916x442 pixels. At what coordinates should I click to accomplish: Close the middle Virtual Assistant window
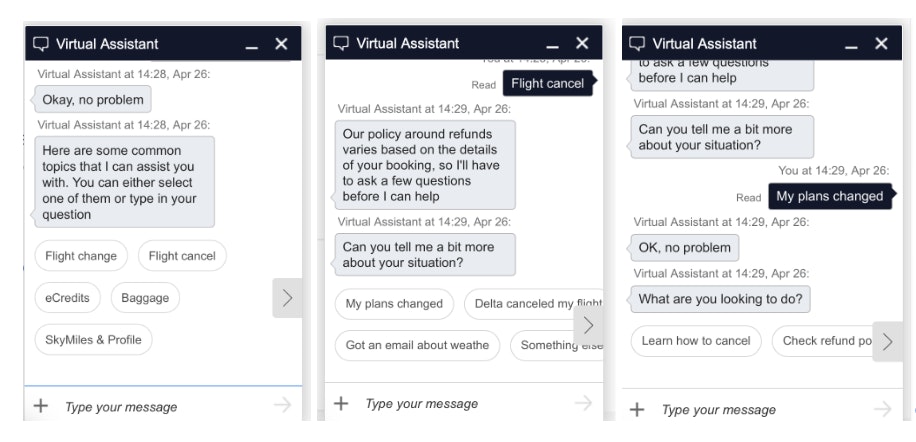pos(582,43)
